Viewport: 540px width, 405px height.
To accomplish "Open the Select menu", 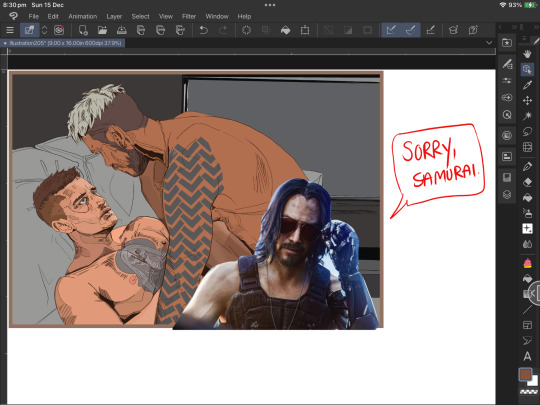I will 141,16.
